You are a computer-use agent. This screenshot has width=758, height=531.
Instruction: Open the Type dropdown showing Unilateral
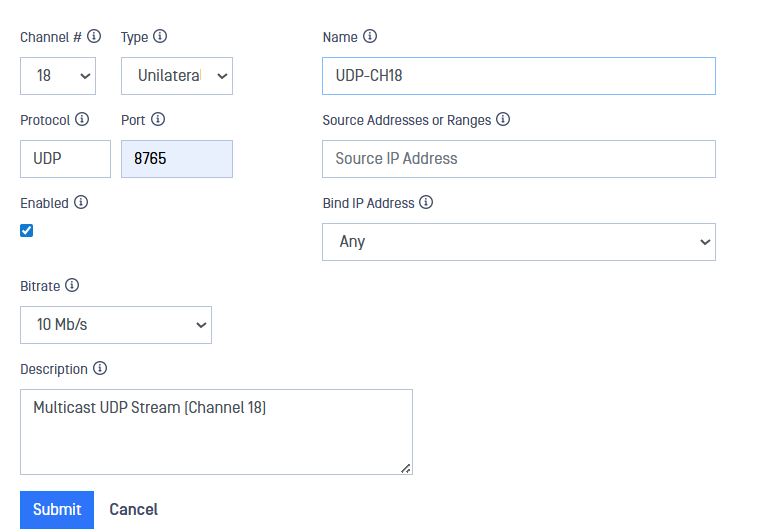(x=177, y=76)
